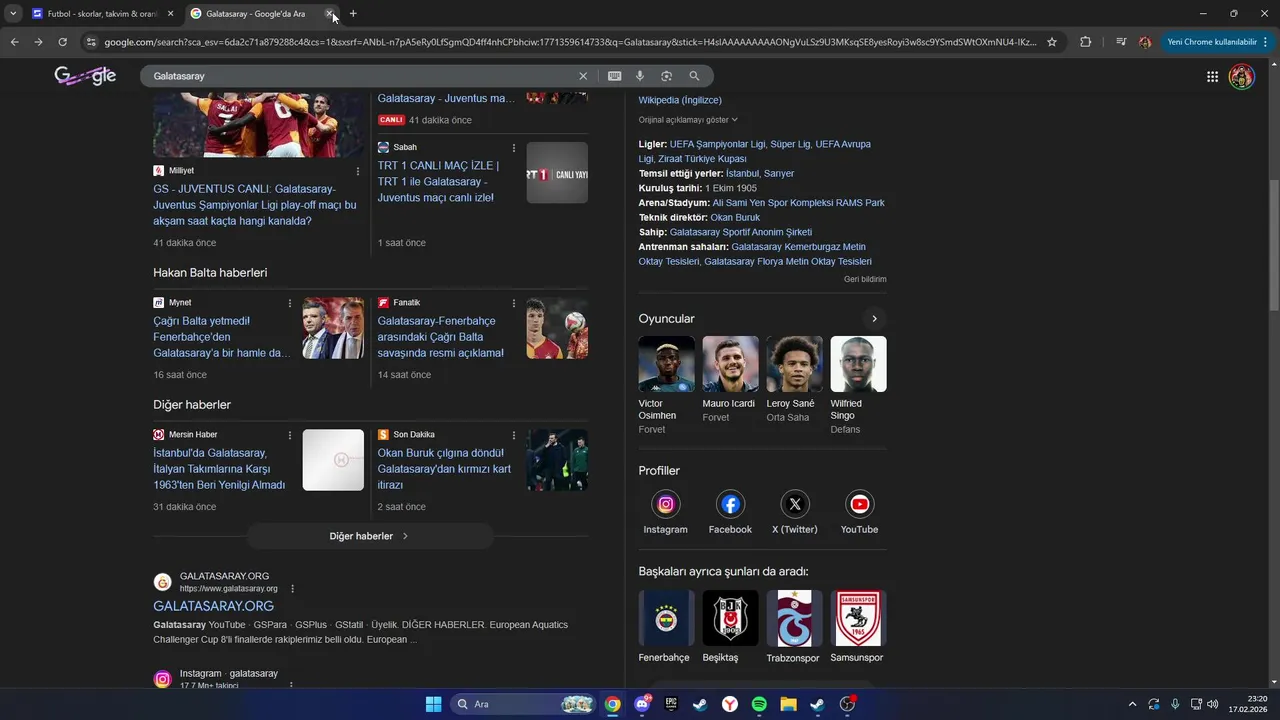Go back to the previous page
The height and width of the screenshot is (720, 1280).
[14, 42]
